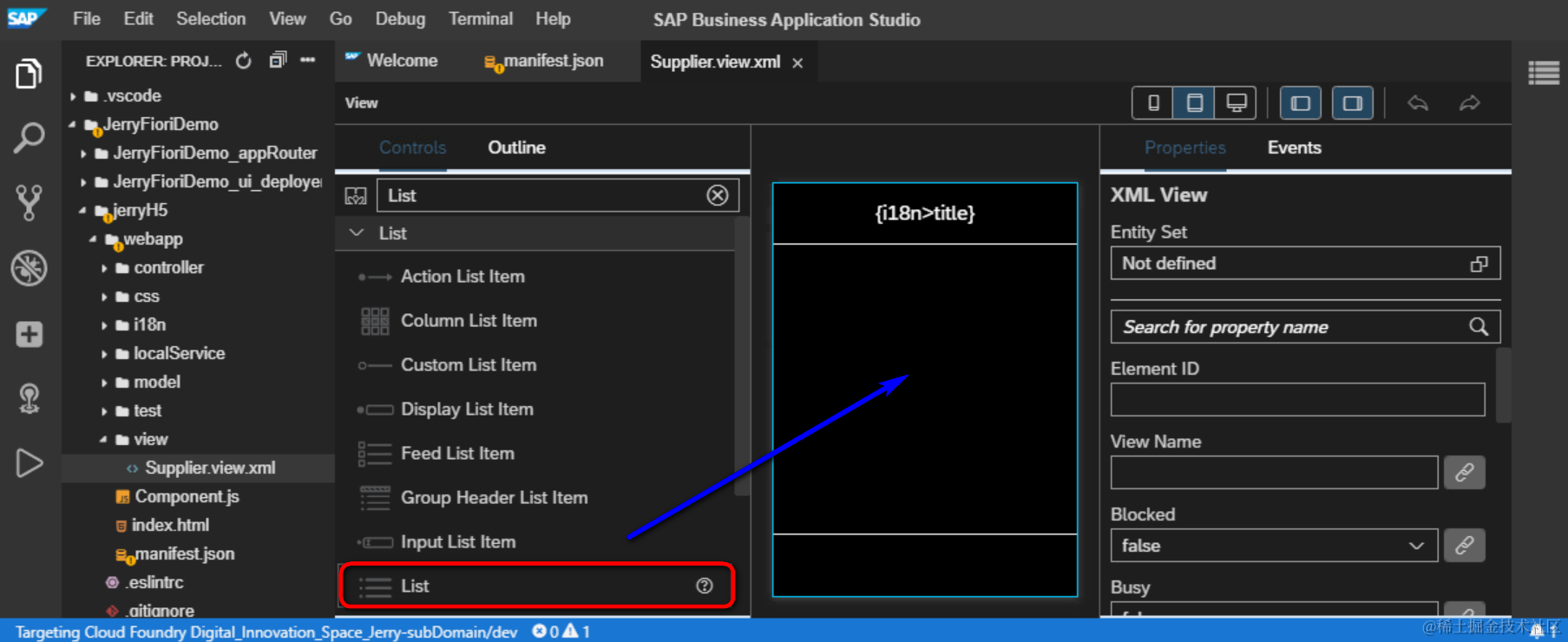
Task: Open Component.js in Explorer
Action: coord(187,497)
